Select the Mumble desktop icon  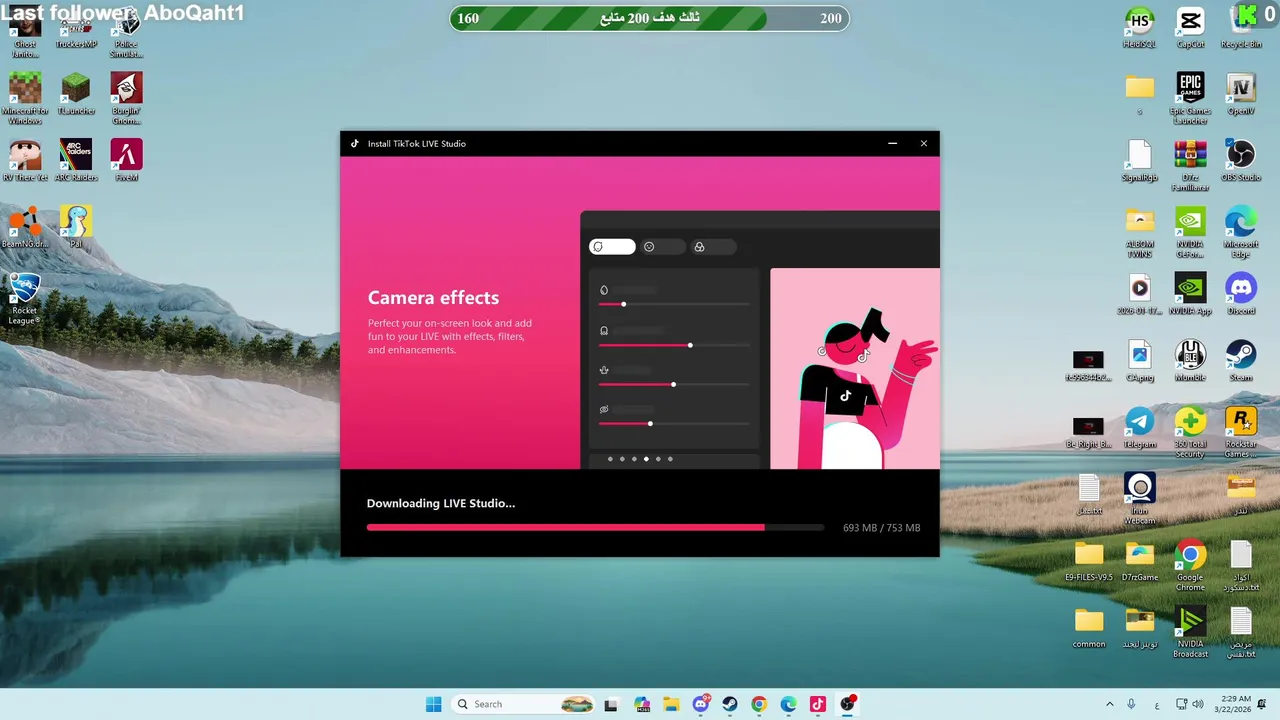(1190, 361)
